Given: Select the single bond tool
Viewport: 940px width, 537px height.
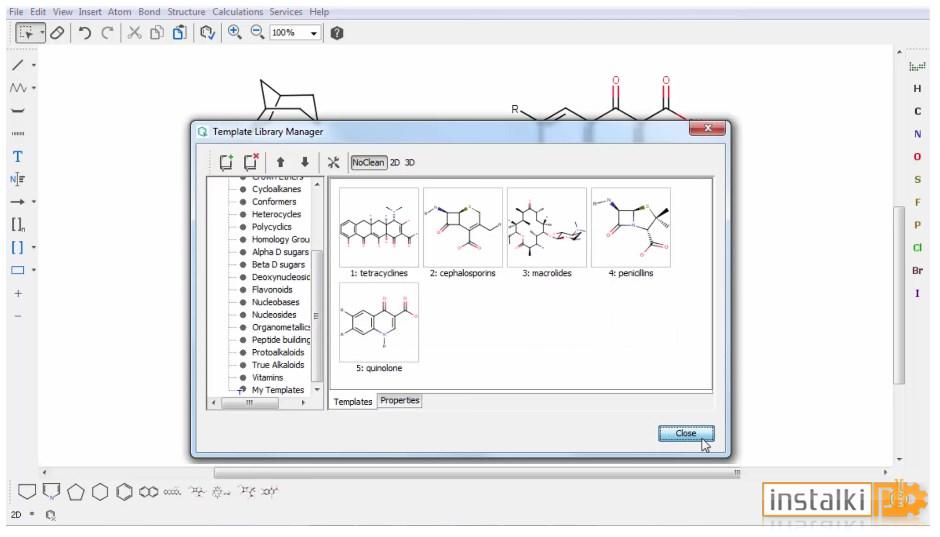Looking at the screenshot, I should click(18, 65).
